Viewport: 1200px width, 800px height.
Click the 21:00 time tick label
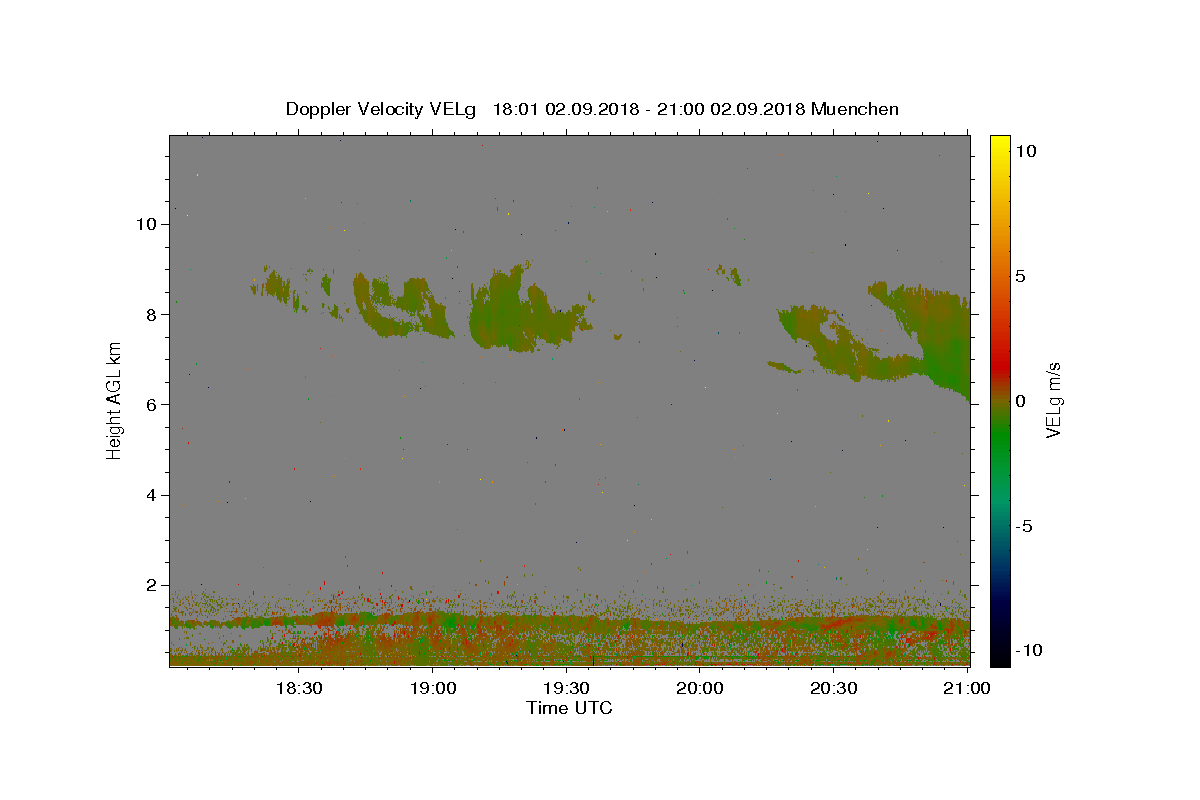[967, 688]
